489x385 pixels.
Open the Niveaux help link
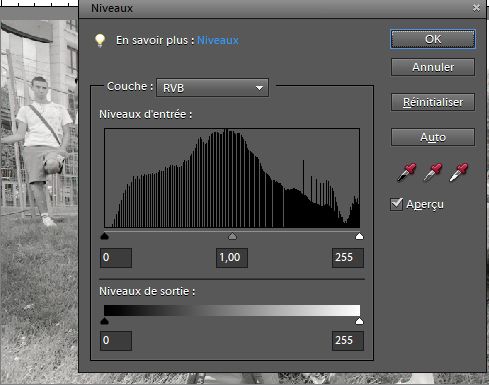[x=218, y=40]
